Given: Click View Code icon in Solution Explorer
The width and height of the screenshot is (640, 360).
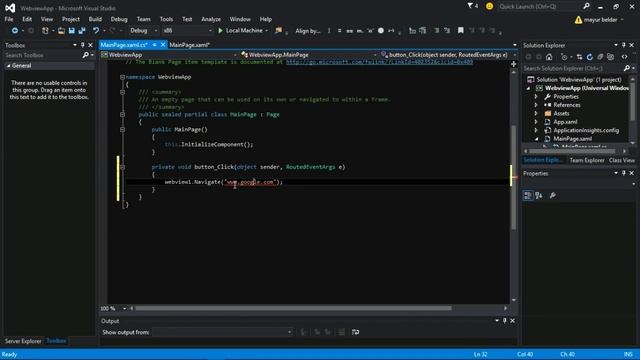Looking at the screenshot, I should click(x=624, y=57).
